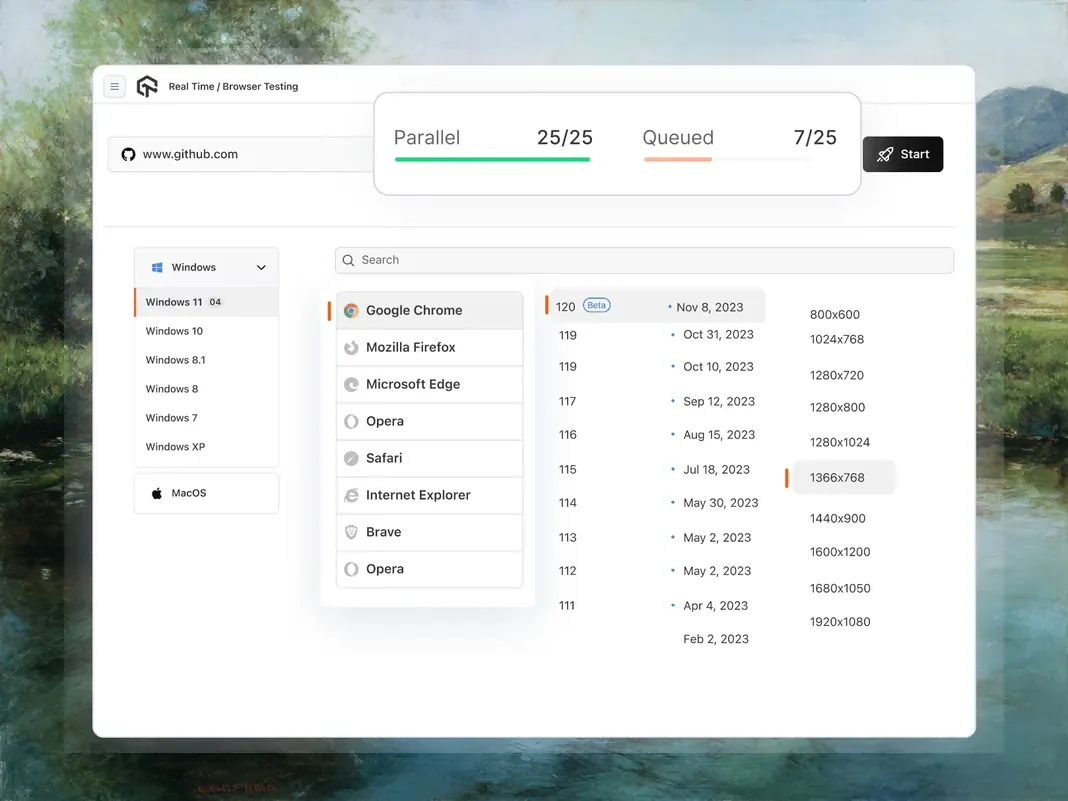Choose 1680x1050 resolution
Viewport: 1068px width, 801px height.
coord(840,588)
